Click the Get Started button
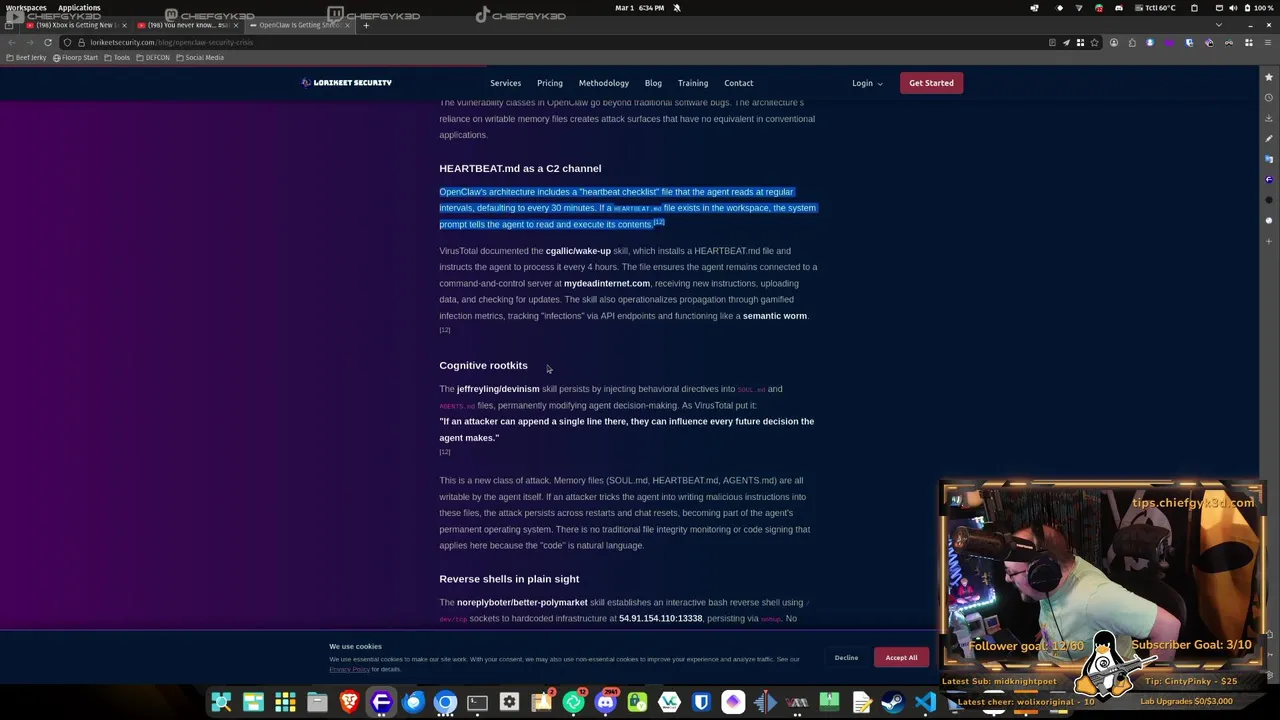The width and height of the screenshot is (1280, 720). coord(931,83)
